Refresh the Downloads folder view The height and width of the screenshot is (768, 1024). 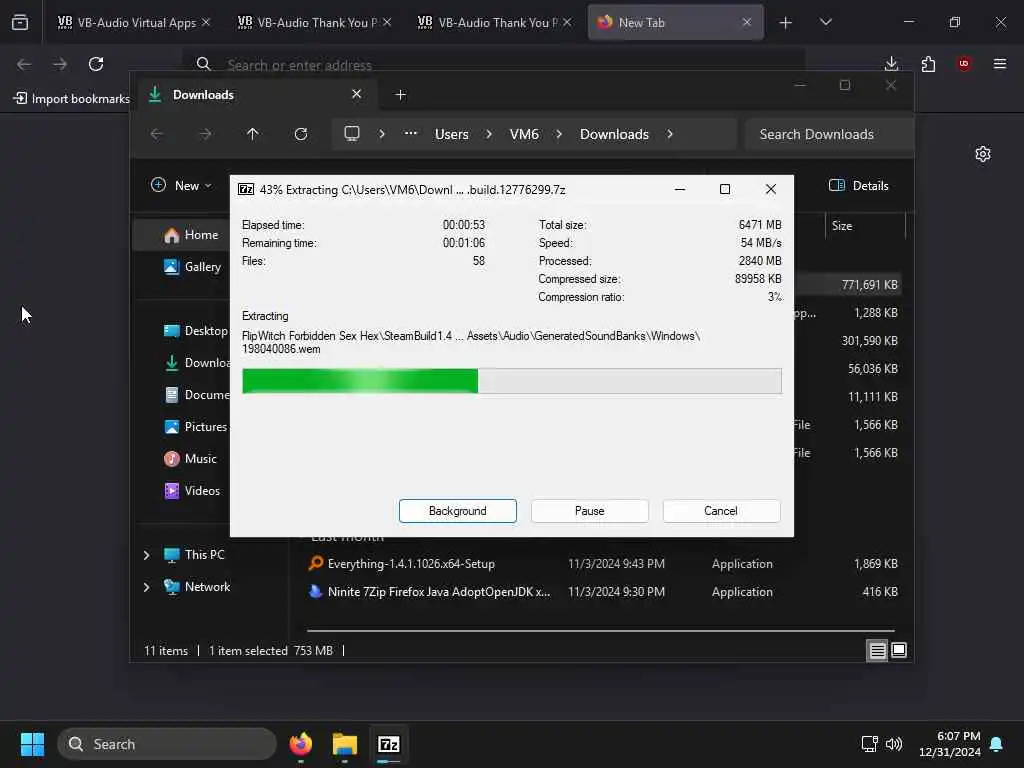[x=300, y=134]
